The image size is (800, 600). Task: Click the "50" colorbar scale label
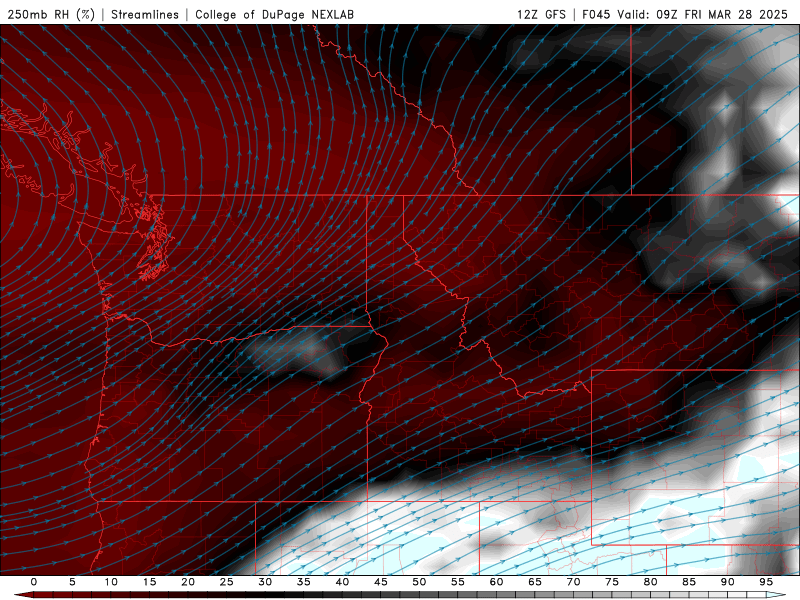coord(419,582)
